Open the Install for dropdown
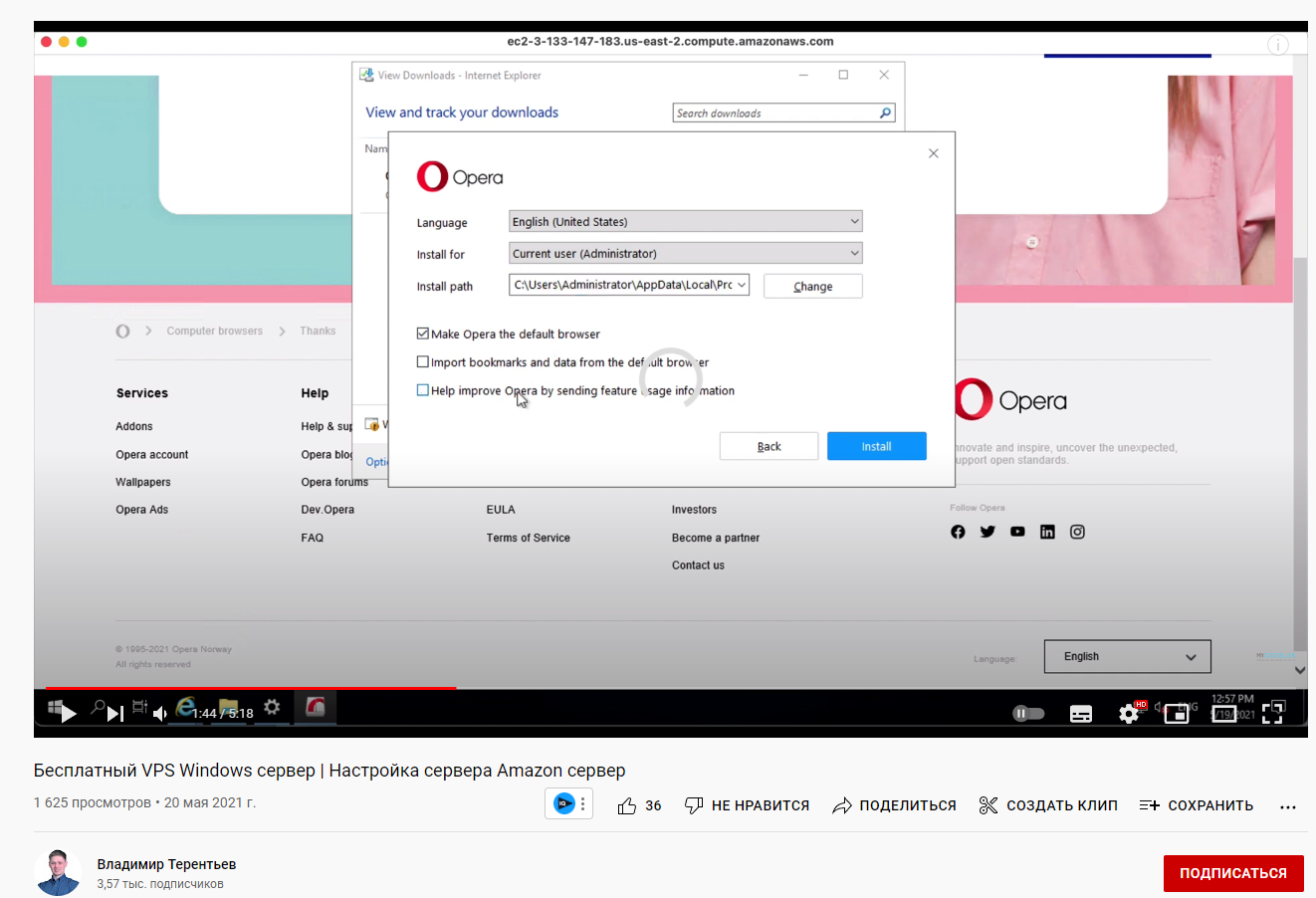Image resolution: width=1316 pixels, height=898 pixels. pyautogui.click(x=686, y=253)
